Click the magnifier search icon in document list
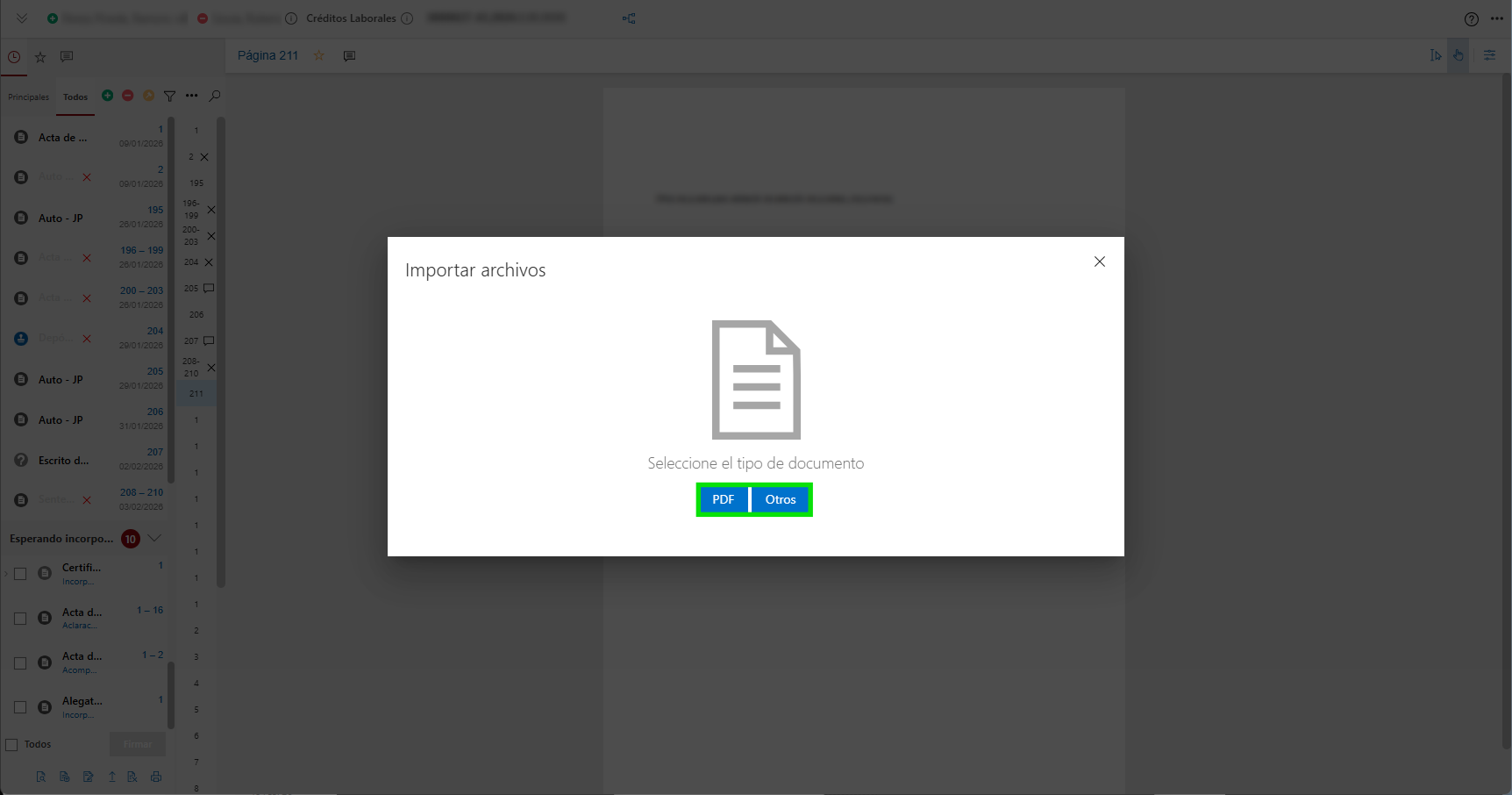Screen dimensions: 1512x795 tap(215, 96)
